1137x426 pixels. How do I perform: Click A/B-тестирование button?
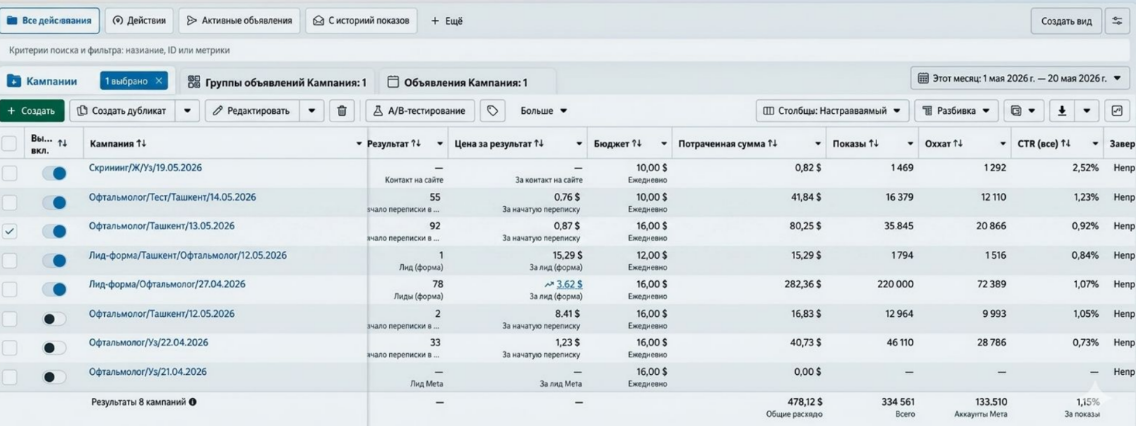click(x=421, y=111)
